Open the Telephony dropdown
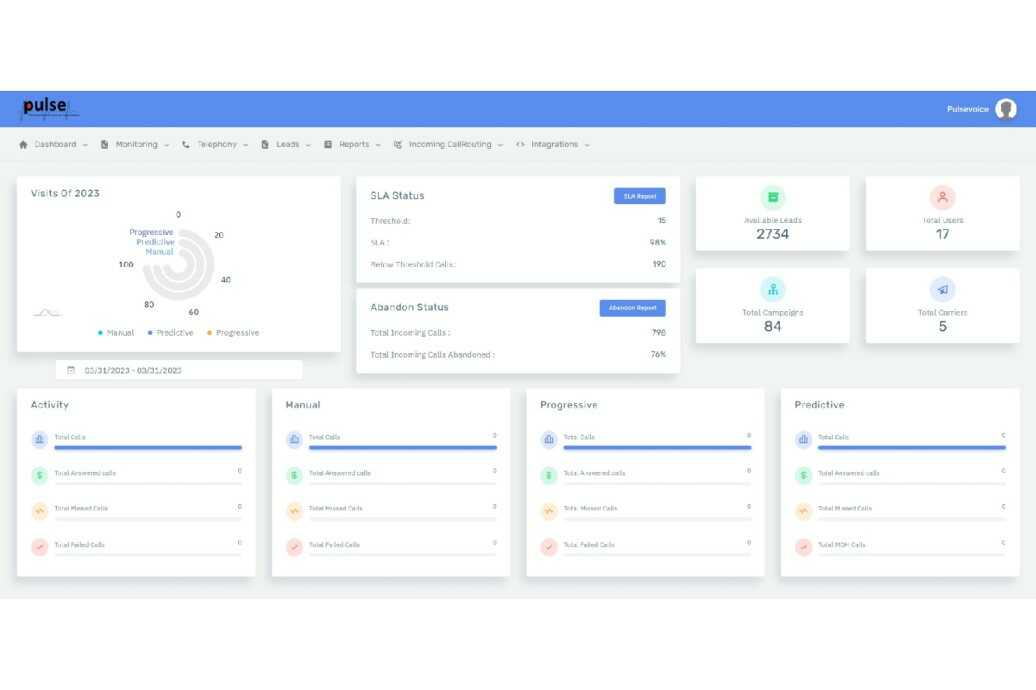Viewport: 1036px width, 690px height. [217, 143]
